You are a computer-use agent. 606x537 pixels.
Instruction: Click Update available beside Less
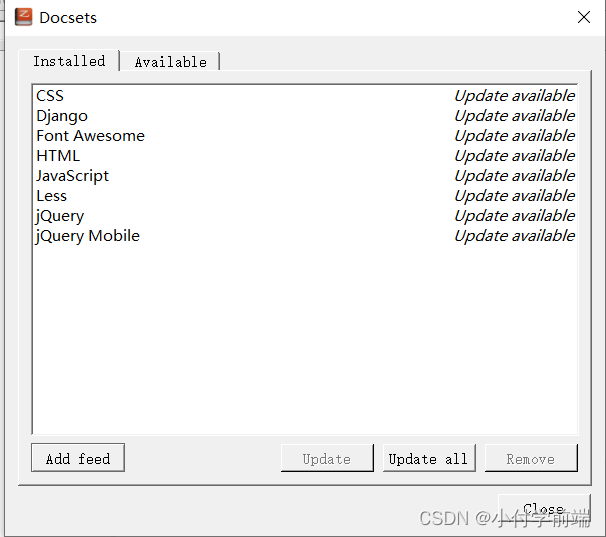tap(514, 196)
